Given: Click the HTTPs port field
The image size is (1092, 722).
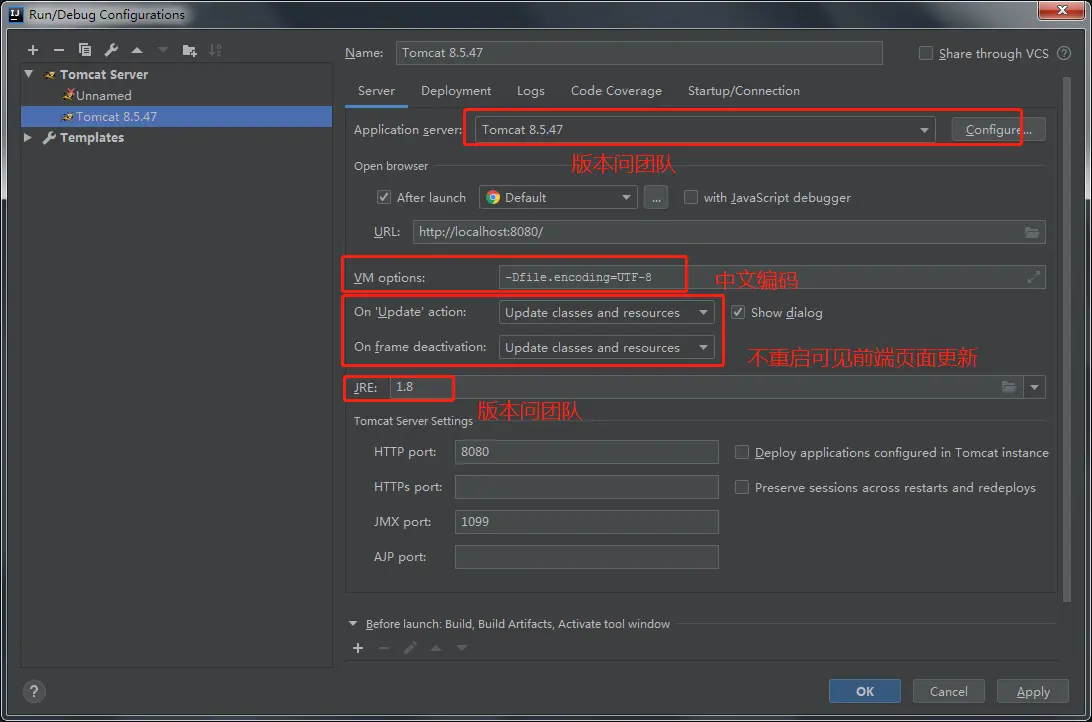Looking at the screenshot, I should pos(586,487).
